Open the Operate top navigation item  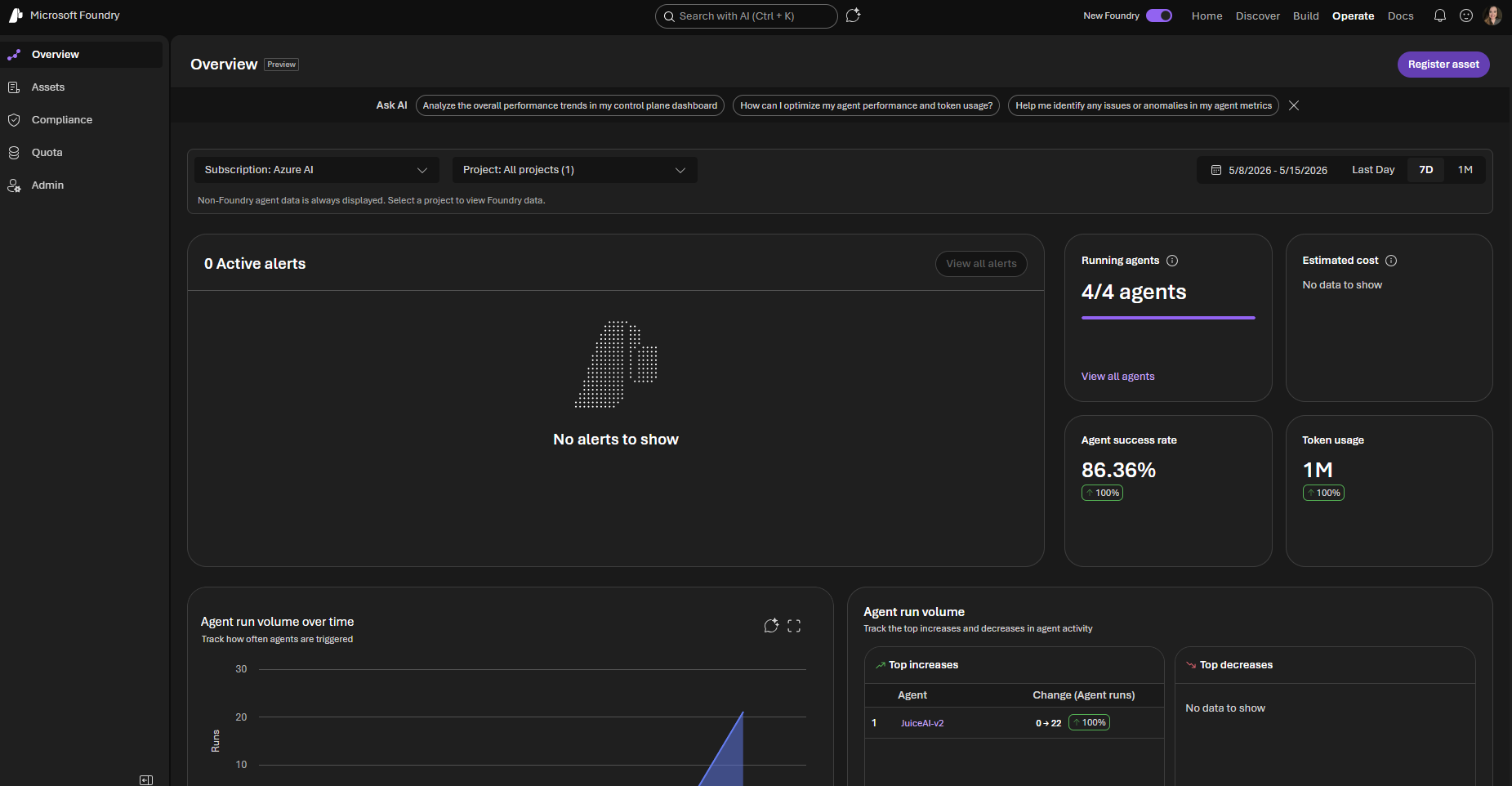1353,16
